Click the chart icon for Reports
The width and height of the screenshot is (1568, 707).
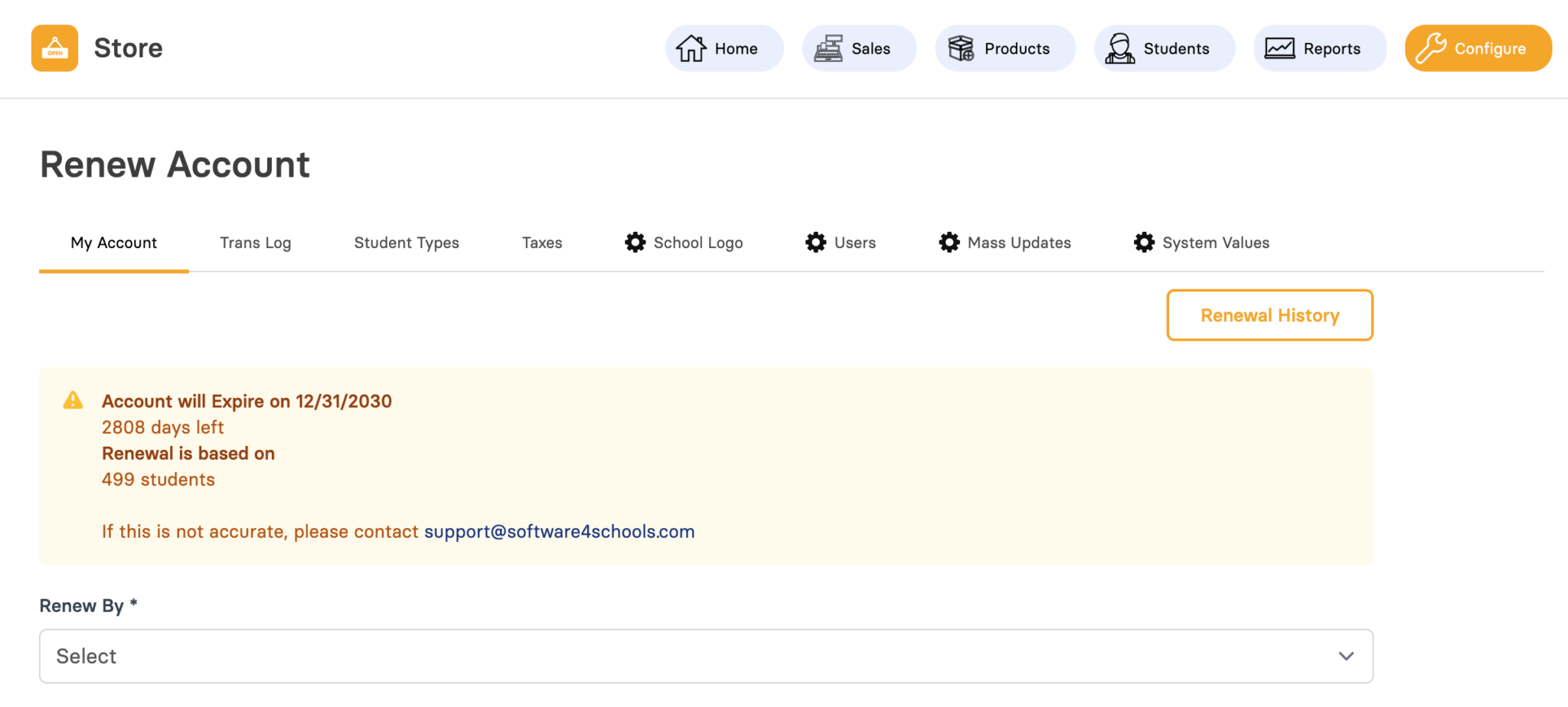click(x=1279, y=48)
